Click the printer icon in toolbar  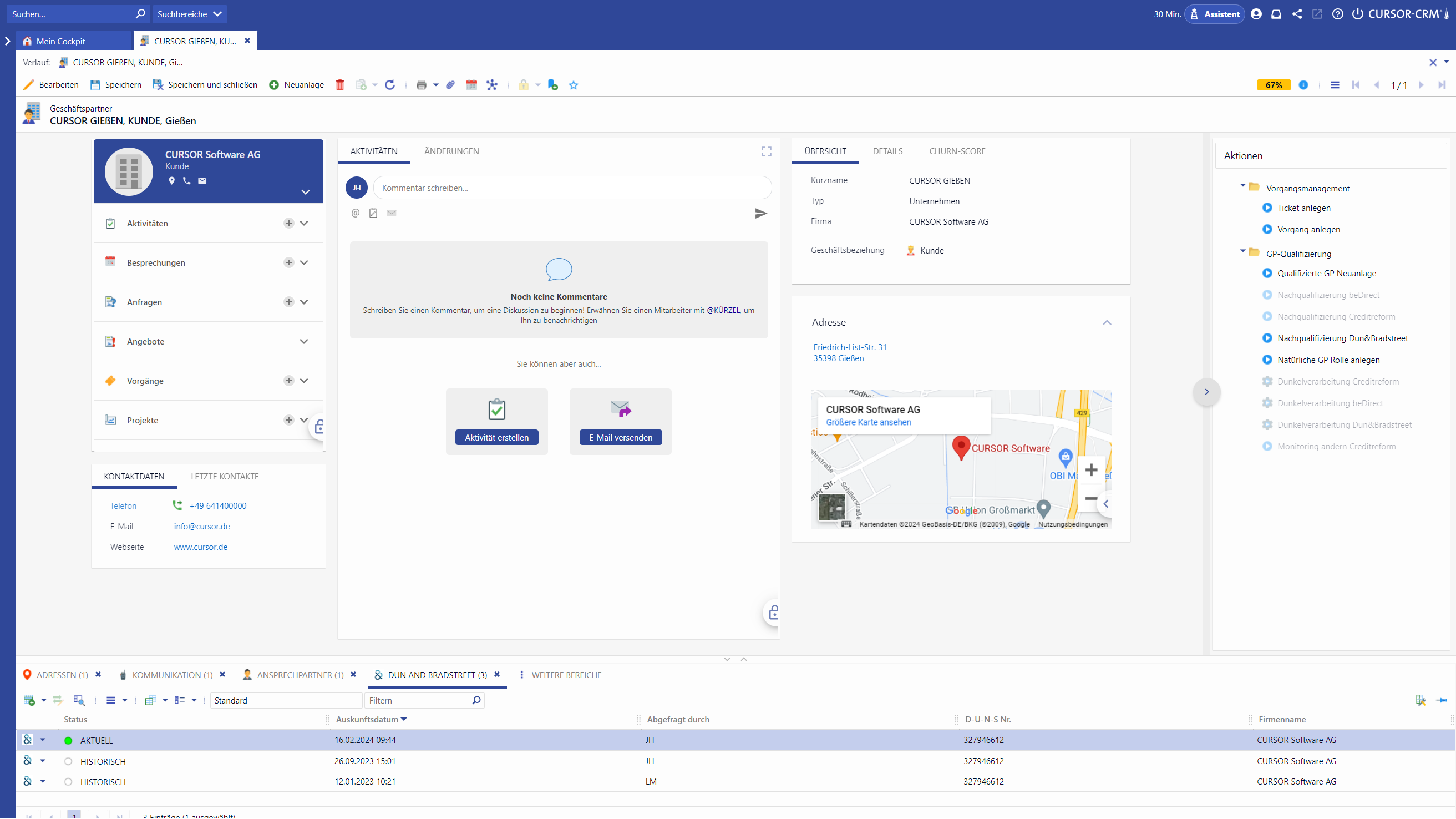[x=421, y=85]
